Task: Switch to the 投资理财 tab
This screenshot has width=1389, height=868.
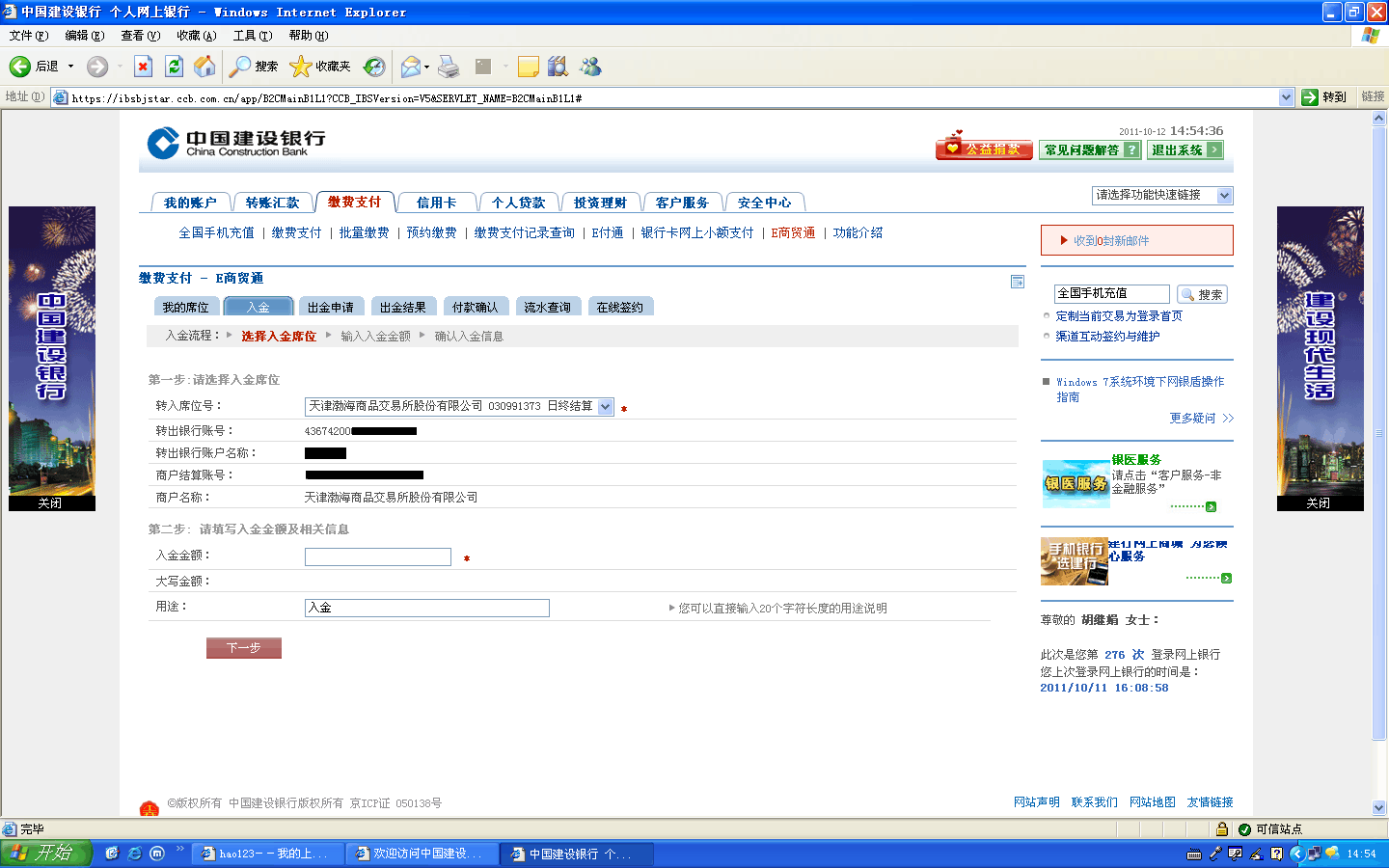Action: (x=600, y=203)
